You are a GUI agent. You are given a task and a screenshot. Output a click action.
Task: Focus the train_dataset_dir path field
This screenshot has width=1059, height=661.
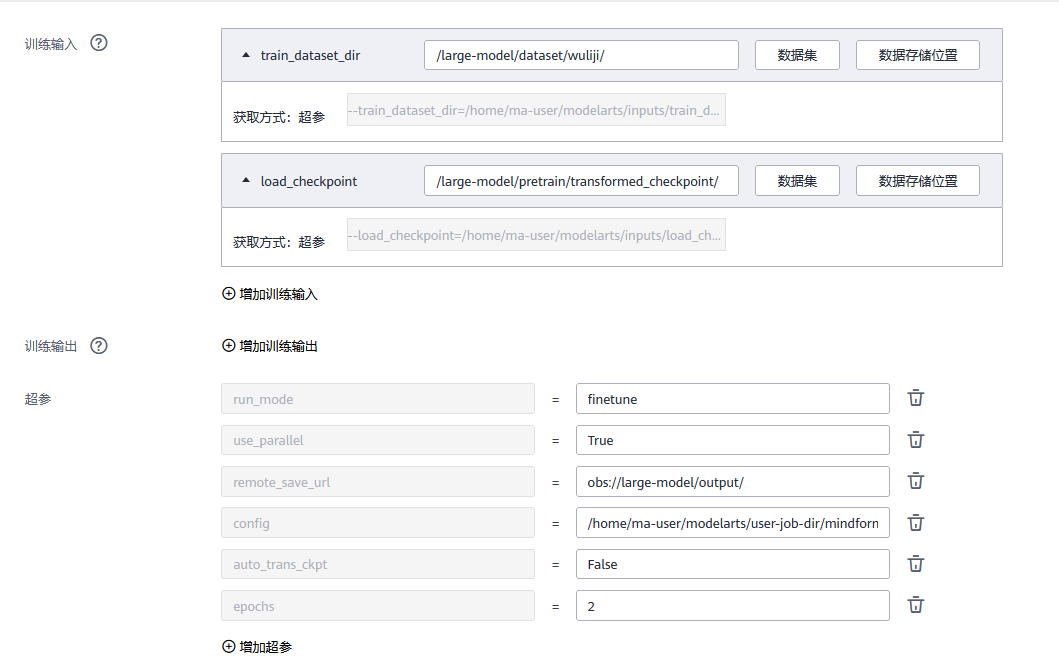coord(581,55)
